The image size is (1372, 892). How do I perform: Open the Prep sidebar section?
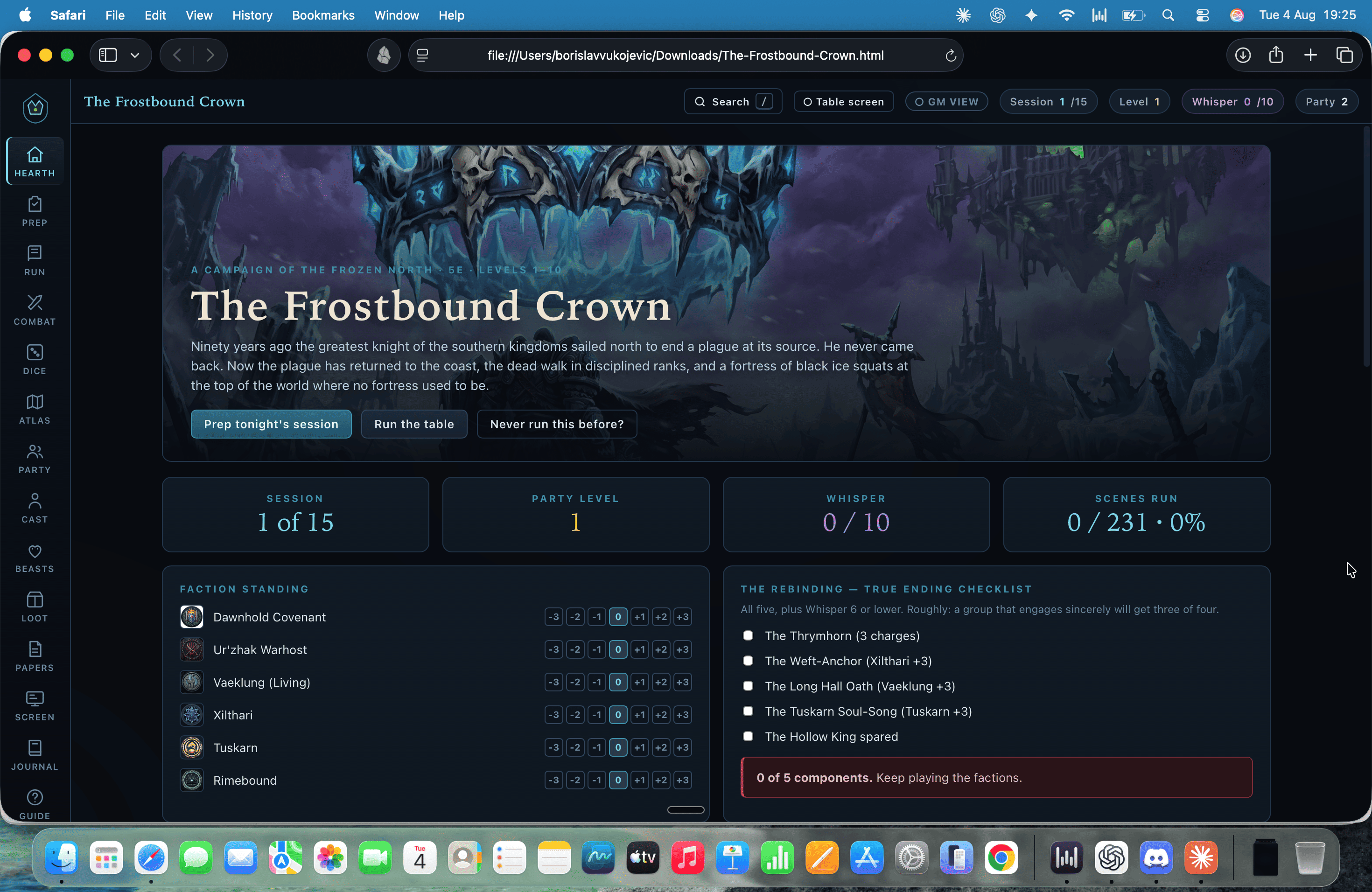coord(35,211)
